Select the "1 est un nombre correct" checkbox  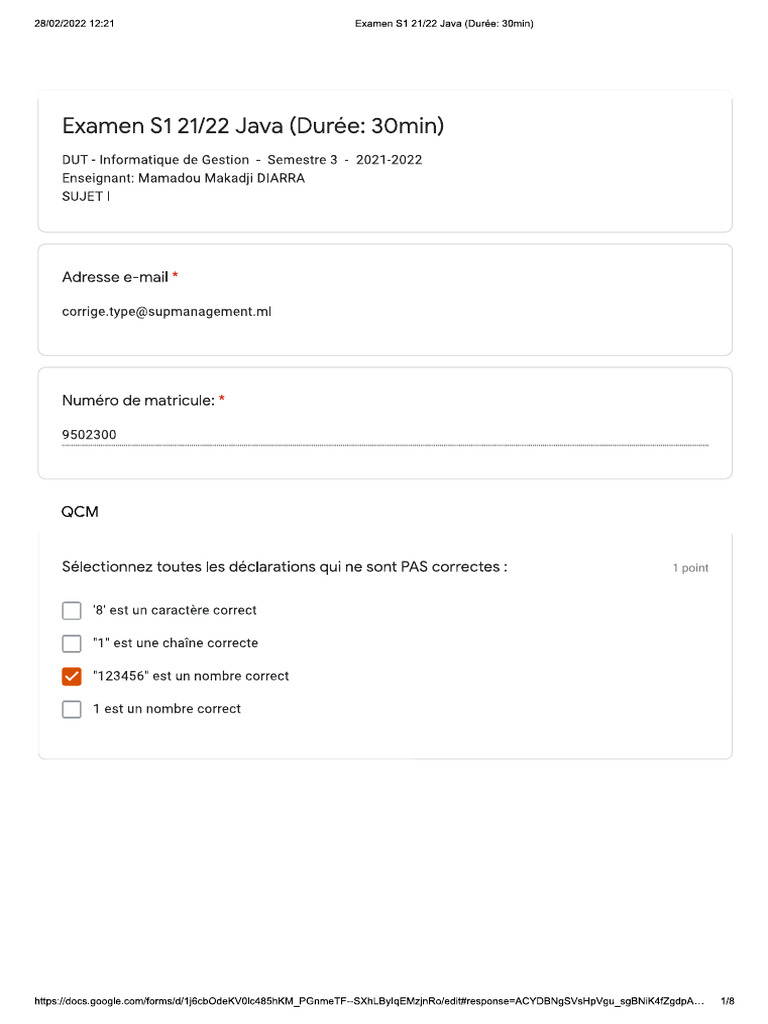(72, 710)
